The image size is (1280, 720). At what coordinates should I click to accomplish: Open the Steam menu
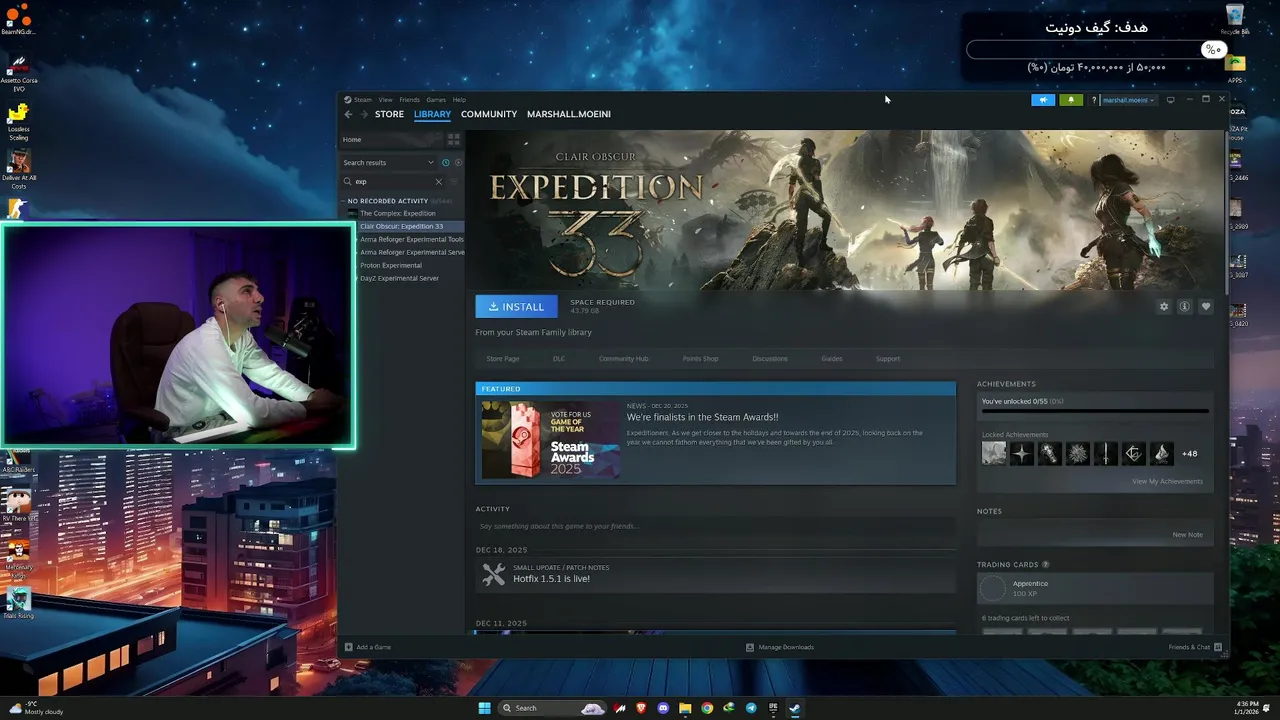pos(362,100)
